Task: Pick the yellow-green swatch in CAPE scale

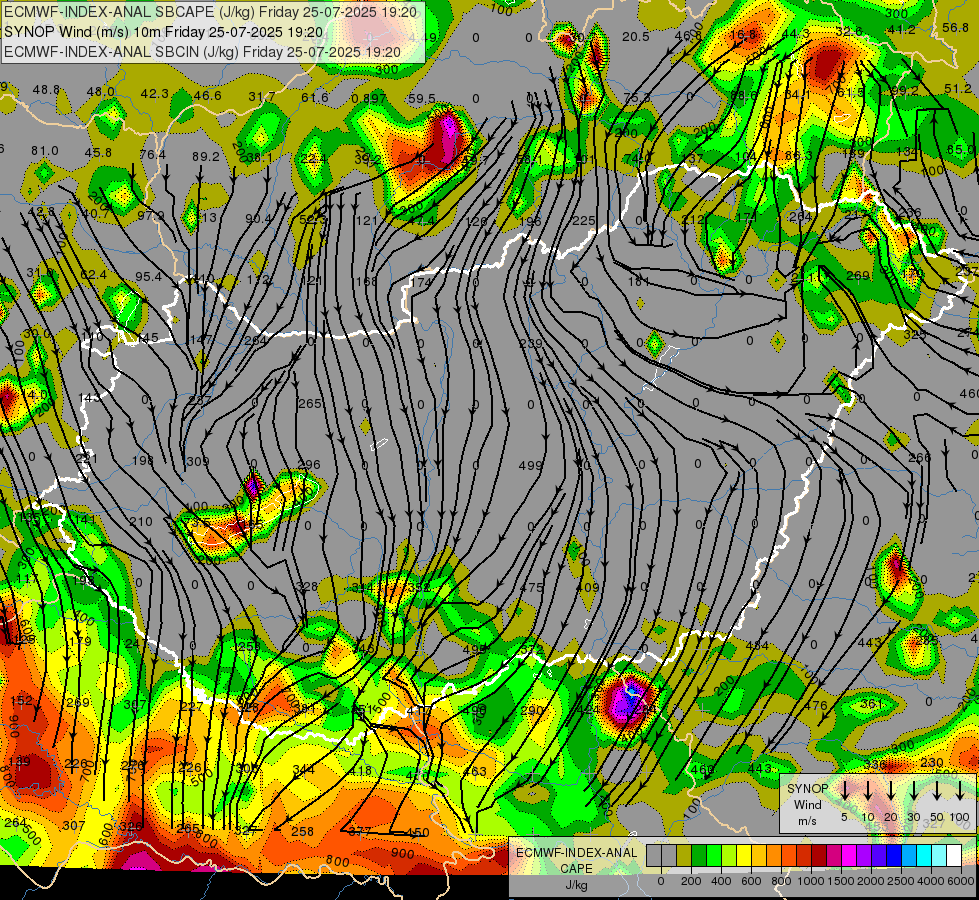Action: point(729,855)
